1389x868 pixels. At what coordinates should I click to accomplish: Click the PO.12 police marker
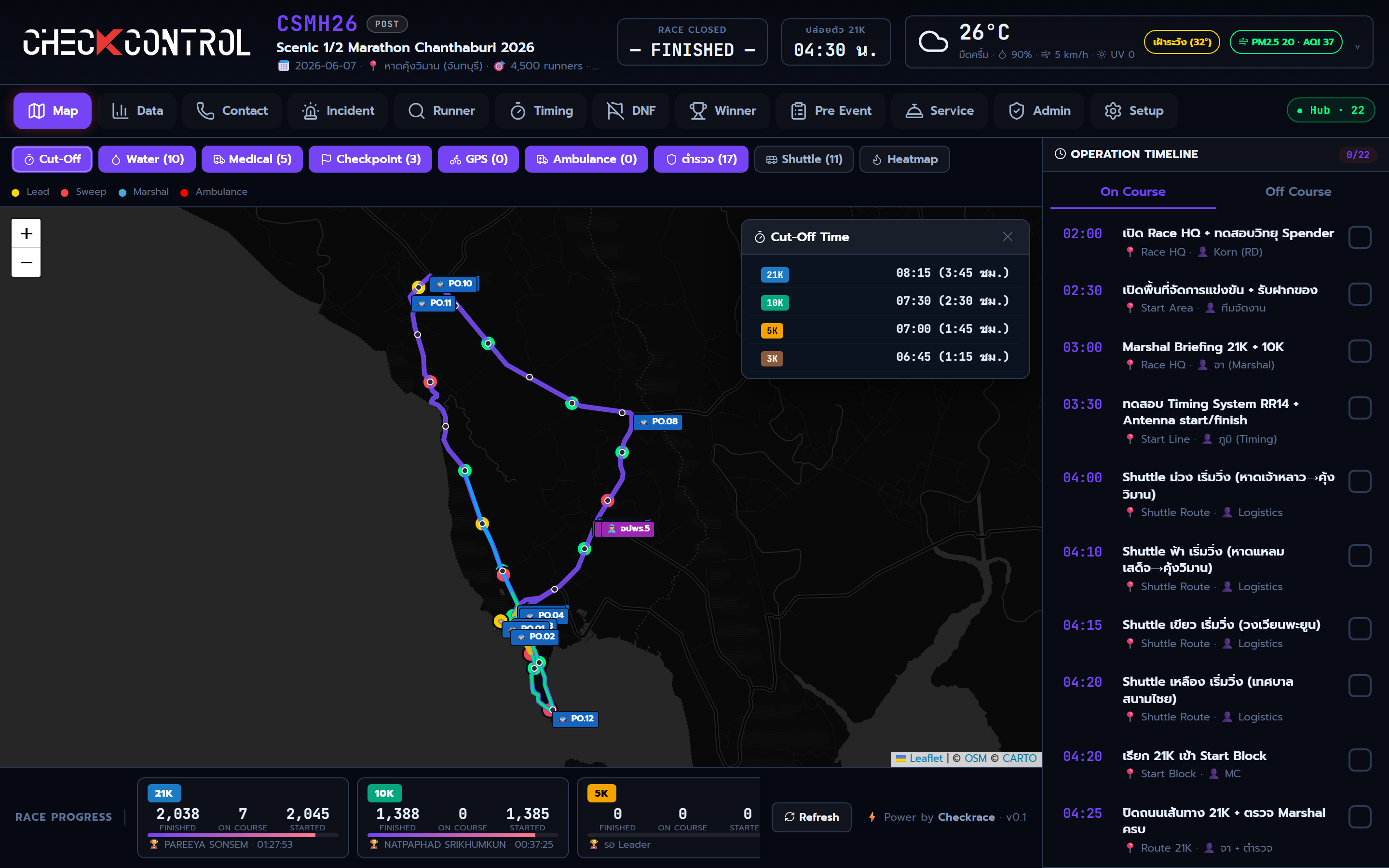point(576,719)
